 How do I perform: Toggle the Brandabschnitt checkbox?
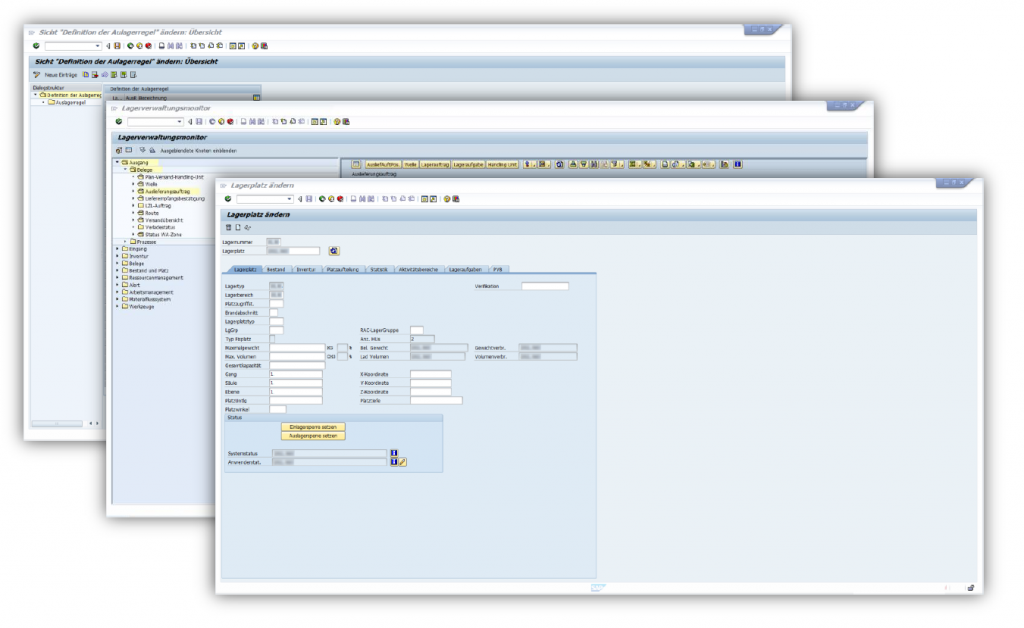point(273,312)
